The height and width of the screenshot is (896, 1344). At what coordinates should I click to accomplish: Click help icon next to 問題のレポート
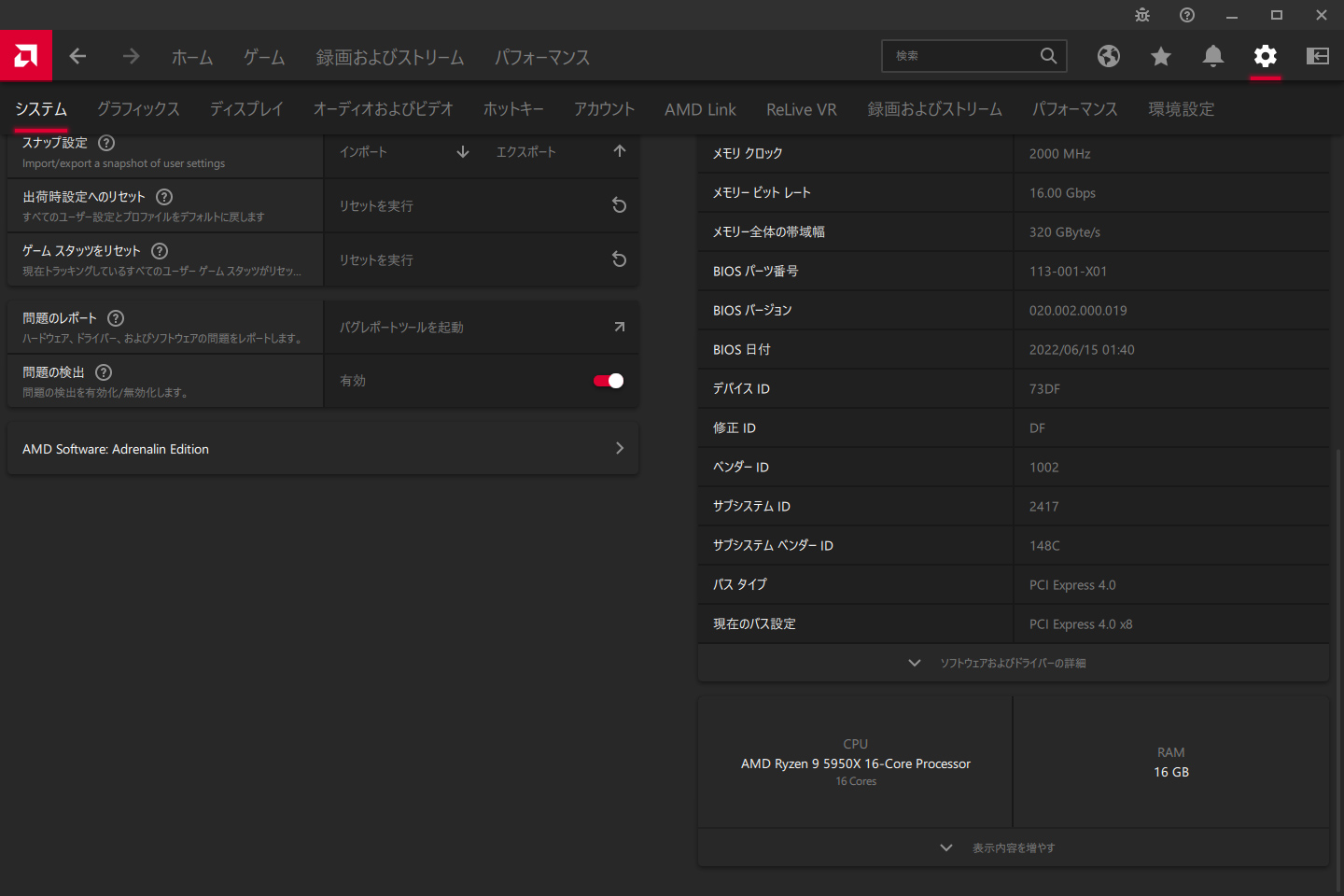116,318
